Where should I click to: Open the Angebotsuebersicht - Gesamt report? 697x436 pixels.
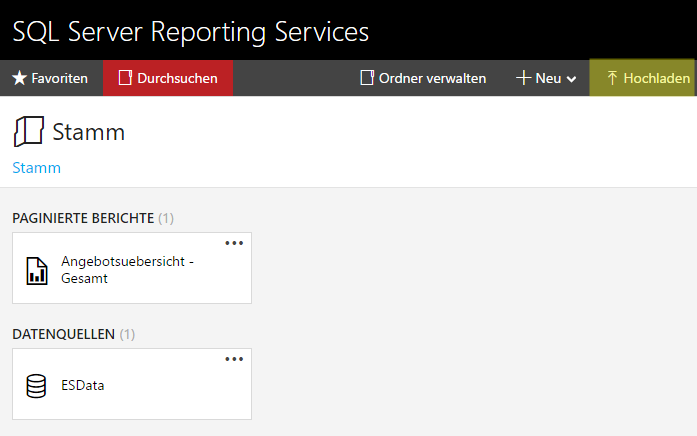132,268
